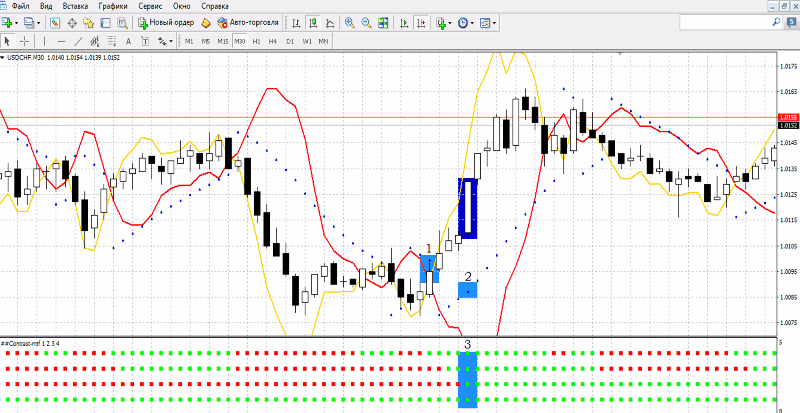Click the zoom out magnifier icon

[x=366, y=22]
